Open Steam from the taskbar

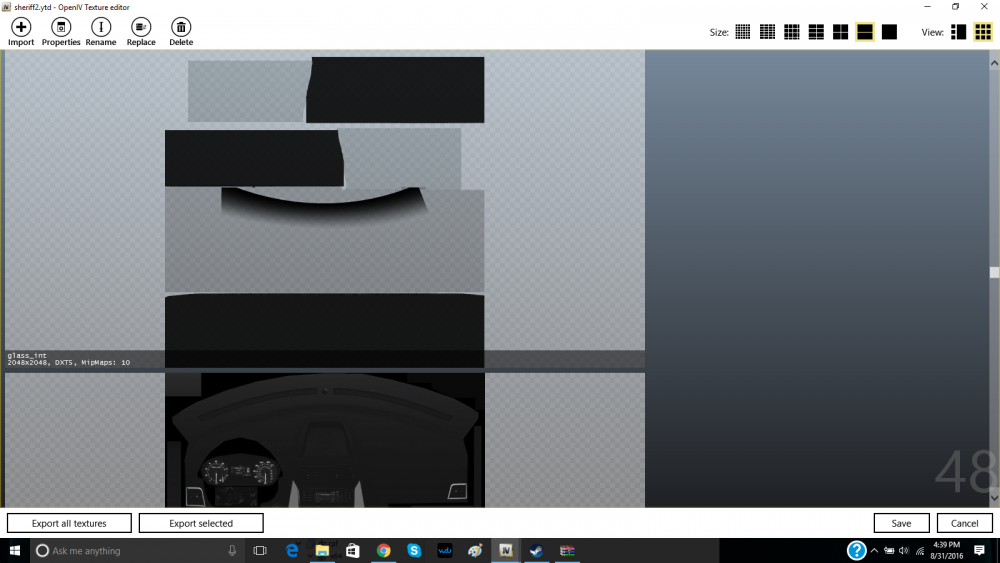point(536,551)
